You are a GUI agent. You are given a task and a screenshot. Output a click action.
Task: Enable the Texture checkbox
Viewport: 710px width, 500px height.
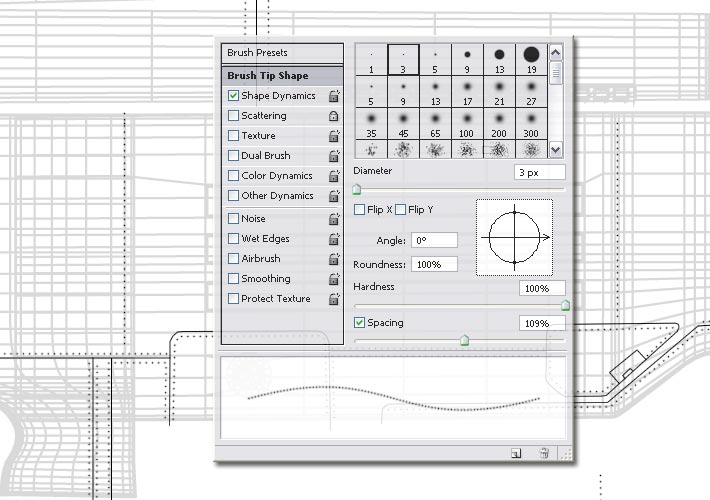pyautogui.click(x=233, y=135)
